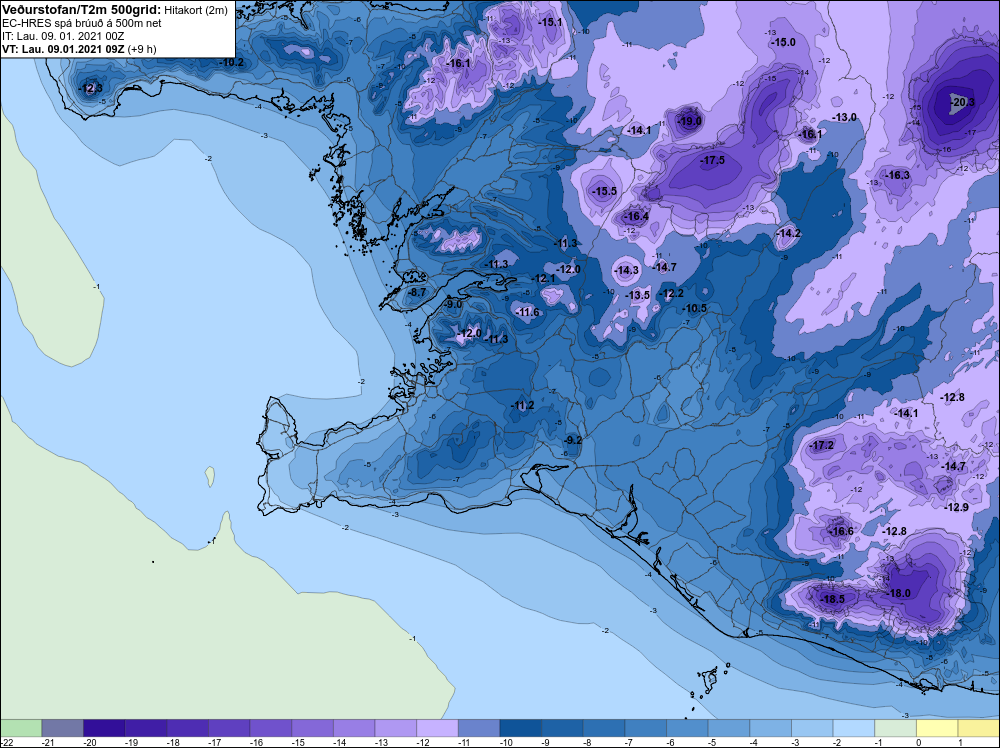Click the legend swatch labeled -10
Viewport: 1000px width, 748px height.
click(x=520, y=728)
